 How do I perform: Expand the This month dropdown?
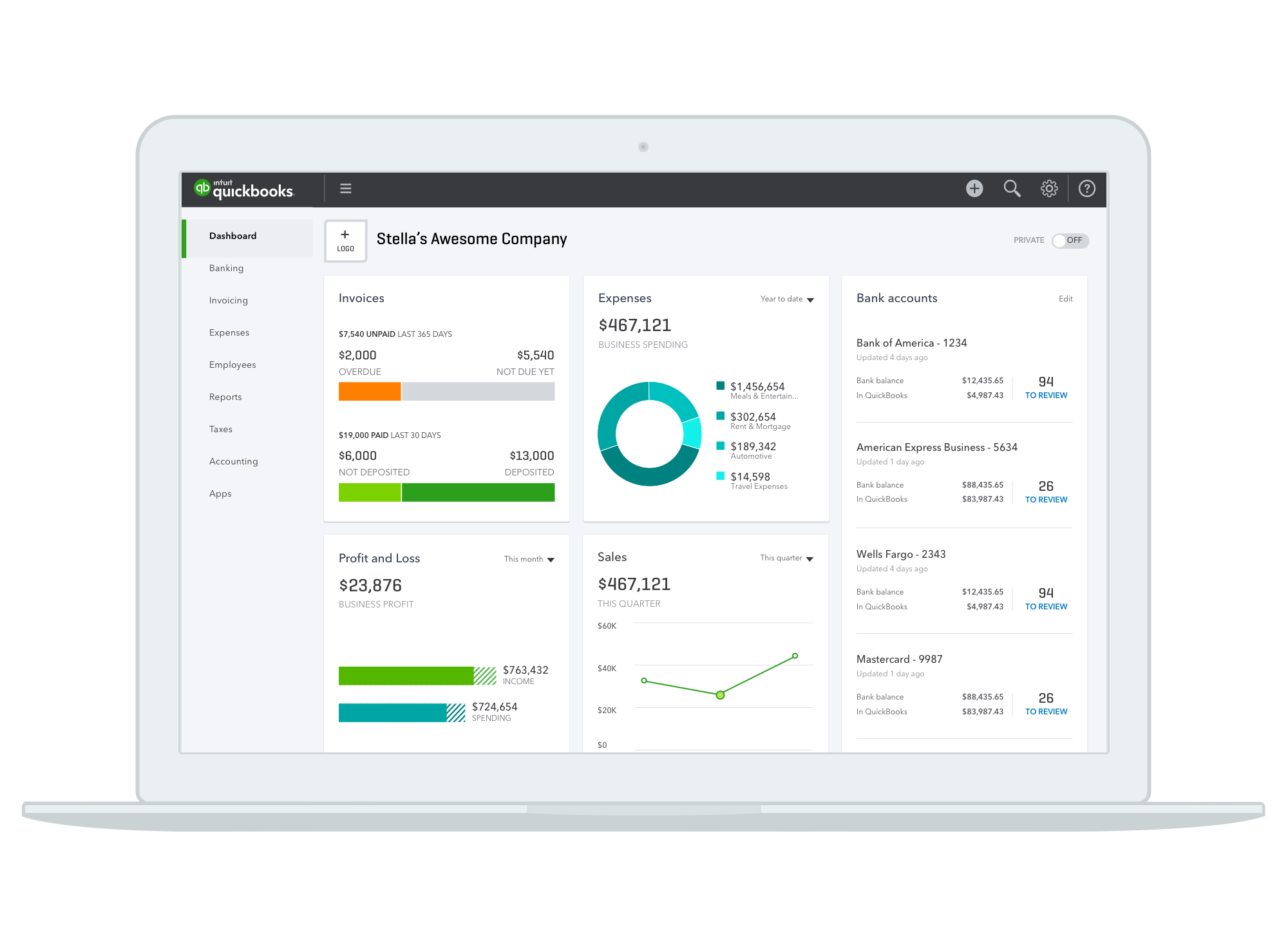point(529,559)
